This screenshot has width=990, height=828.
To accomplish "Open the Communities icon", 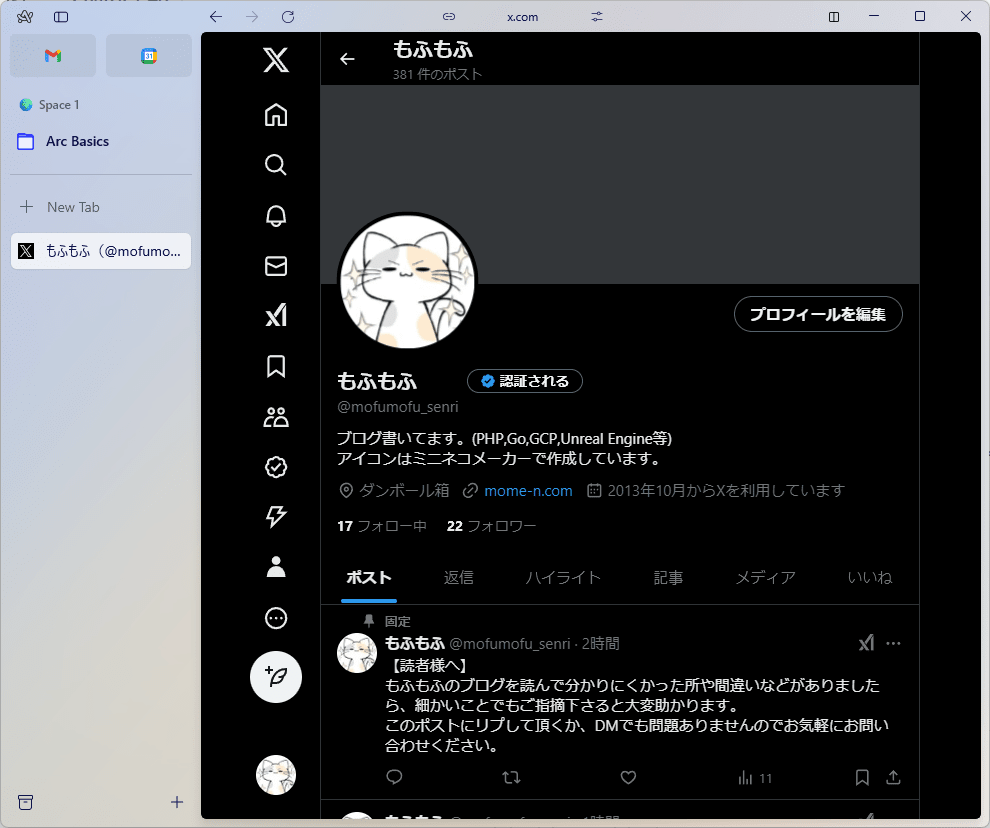I will 275,417.
